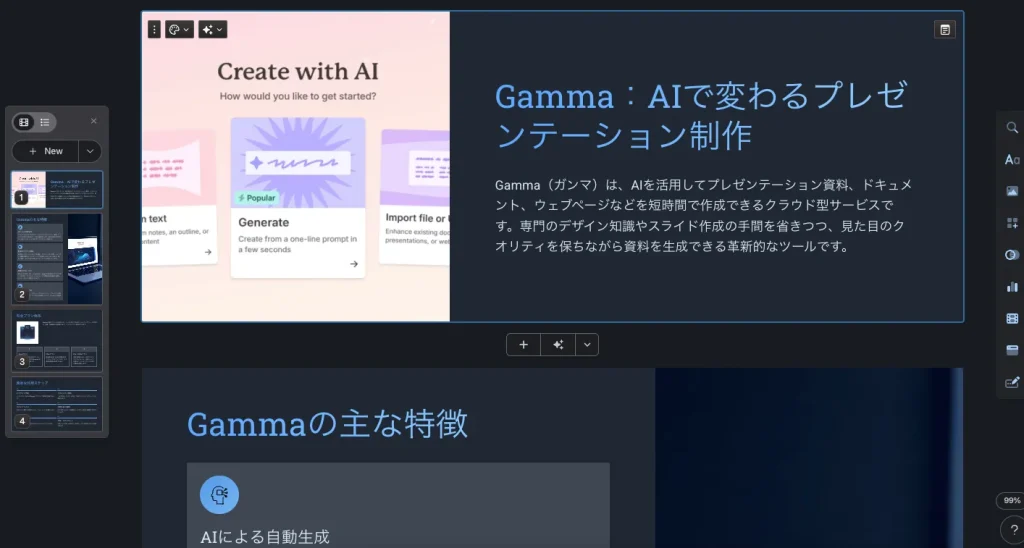1024x548 pixels.
Task: Click the 'Create with AI' image
Action: (x=296, y=167)
